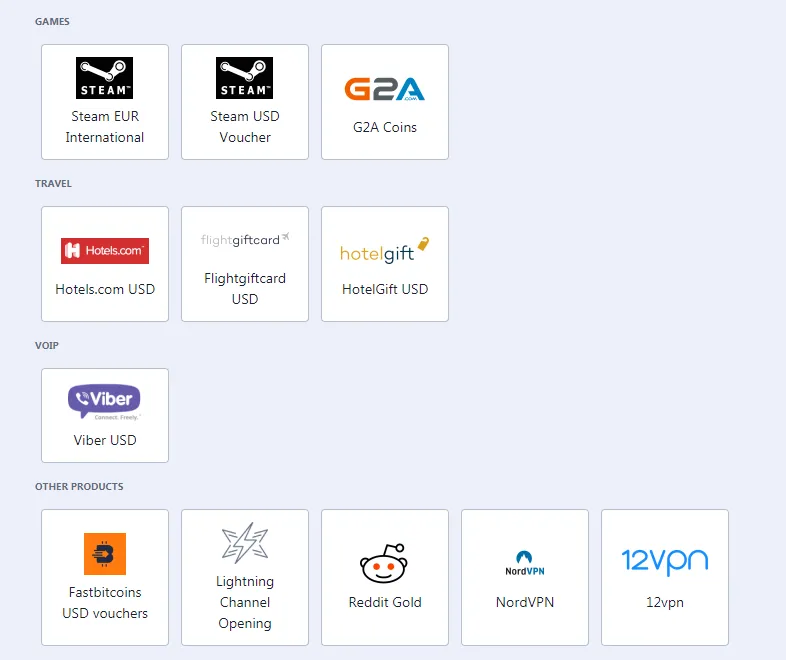Click the OTHER PRODUCTS section heading
This screenshot has height=660, width=786.
[79, 487]
